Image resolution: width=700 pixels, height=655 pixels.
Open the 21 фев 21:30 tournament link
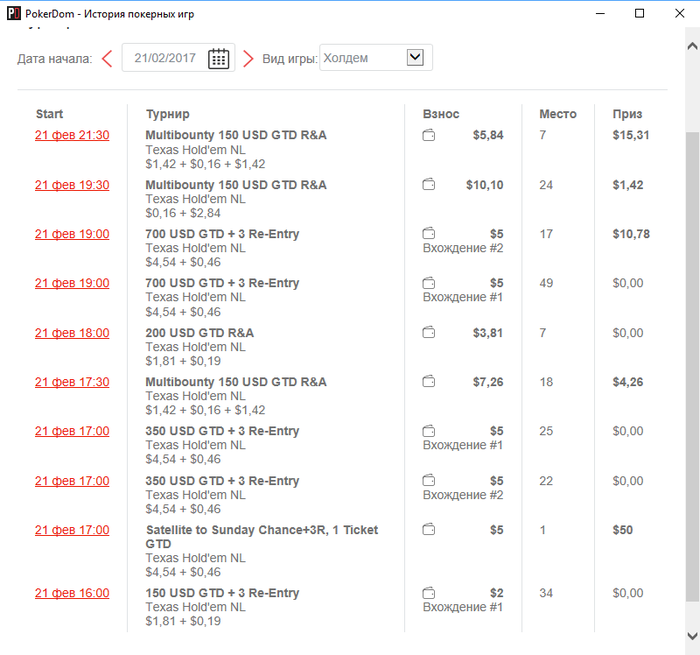coord(72,135)
